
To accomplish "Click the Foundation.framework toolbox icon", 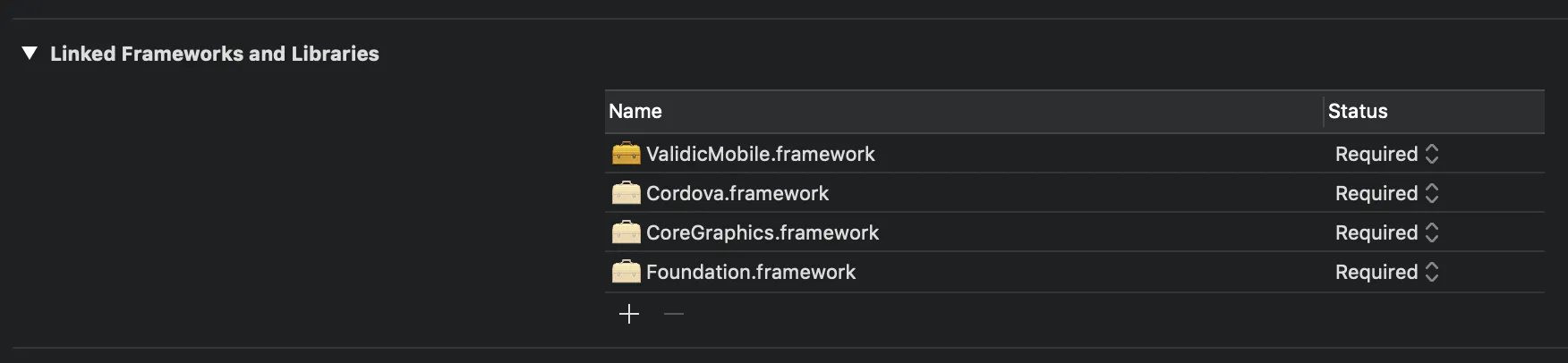I will (626, 272).
